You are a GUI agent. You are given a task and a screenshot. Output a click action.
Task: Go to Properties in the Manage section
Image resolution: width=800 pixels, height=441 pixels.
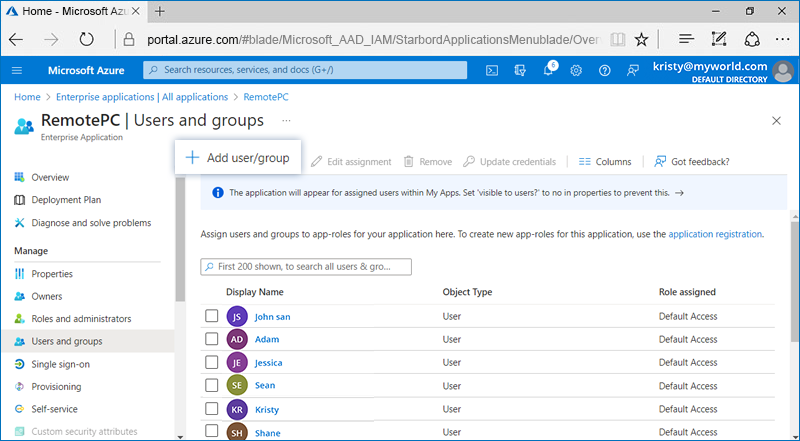coord(51,274)
